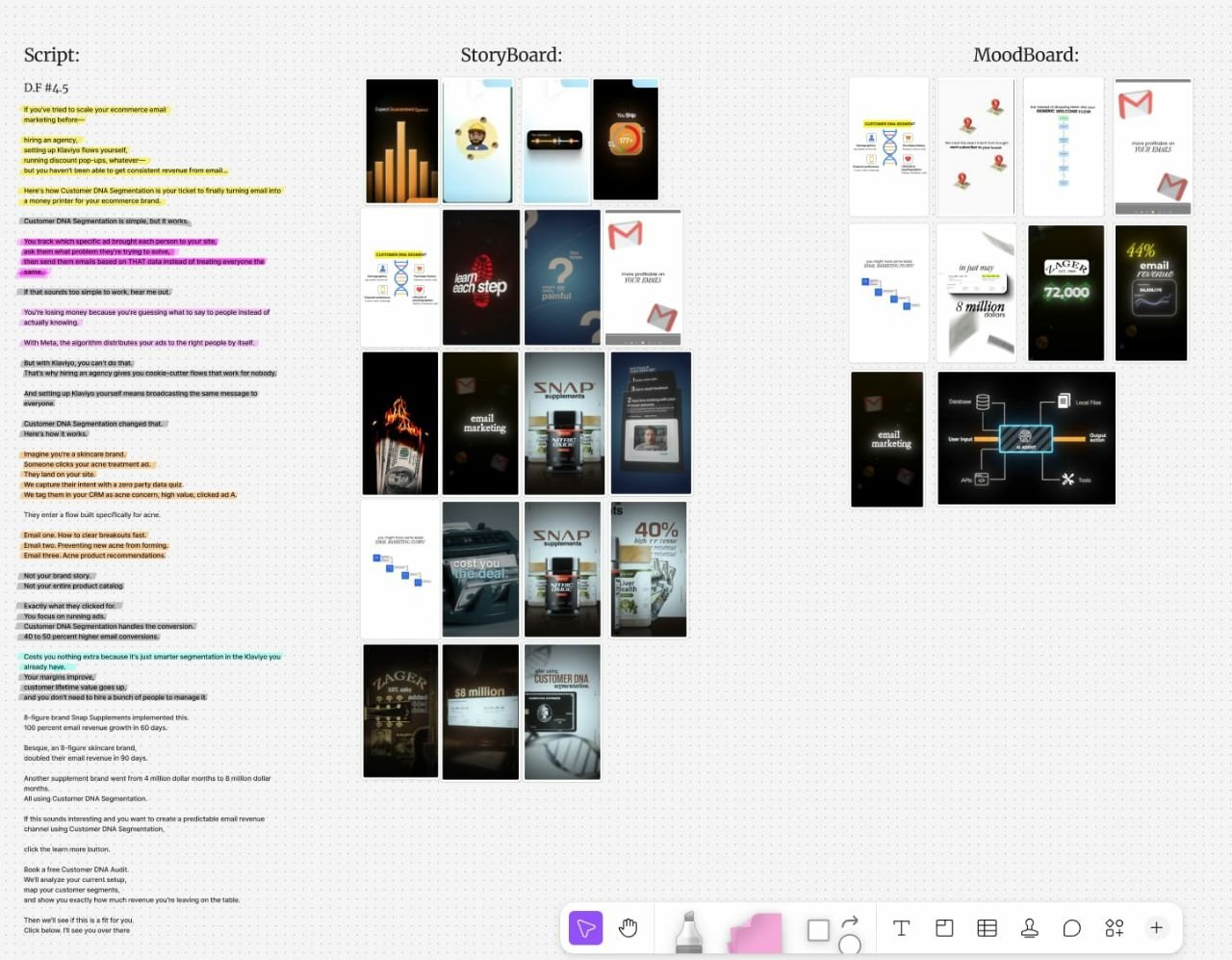The width and height of the screenshot is (1232, 960).
Task: Select the 'Script:' heading
Action: (x=52, y=56)
